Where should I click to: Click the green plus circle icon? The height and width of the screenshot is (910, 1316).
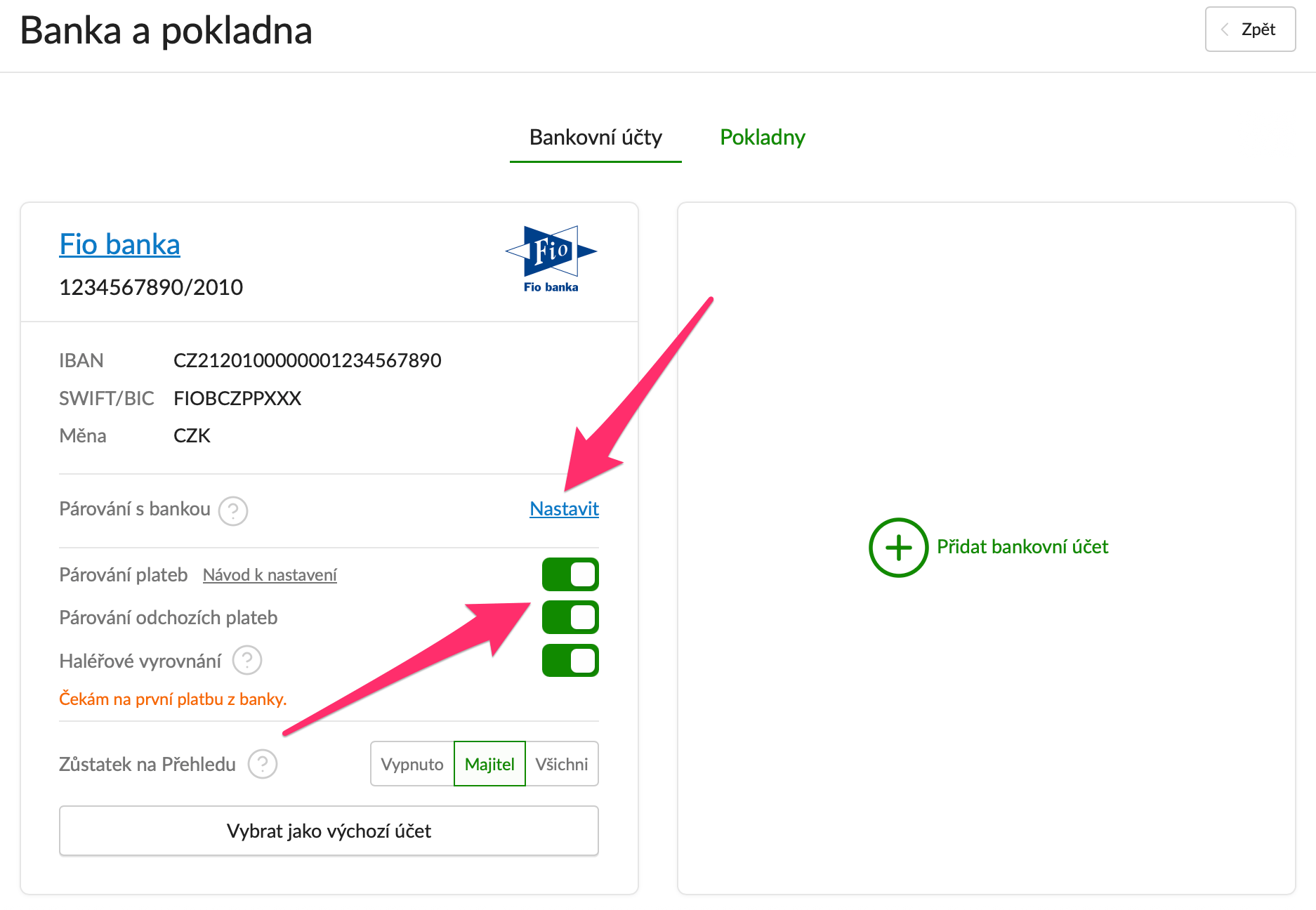coord(898,548)
